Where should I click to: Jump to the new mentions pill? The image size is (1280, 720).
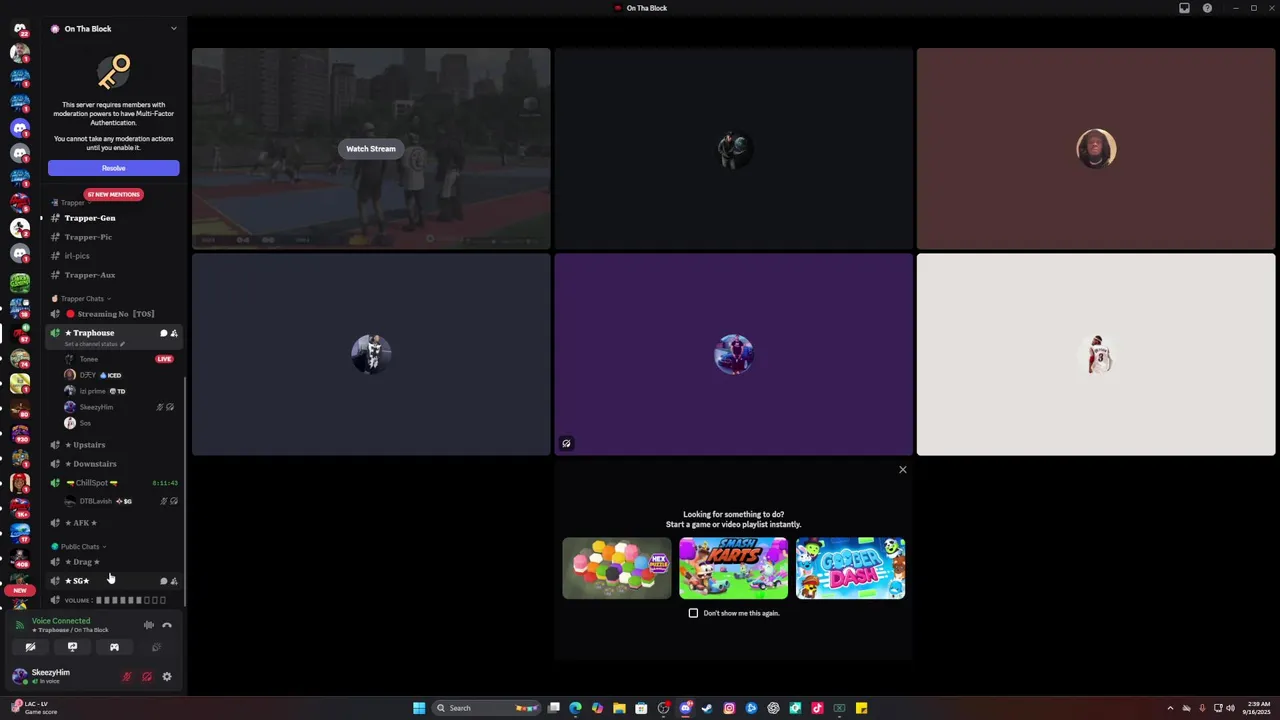pos(113,194)
